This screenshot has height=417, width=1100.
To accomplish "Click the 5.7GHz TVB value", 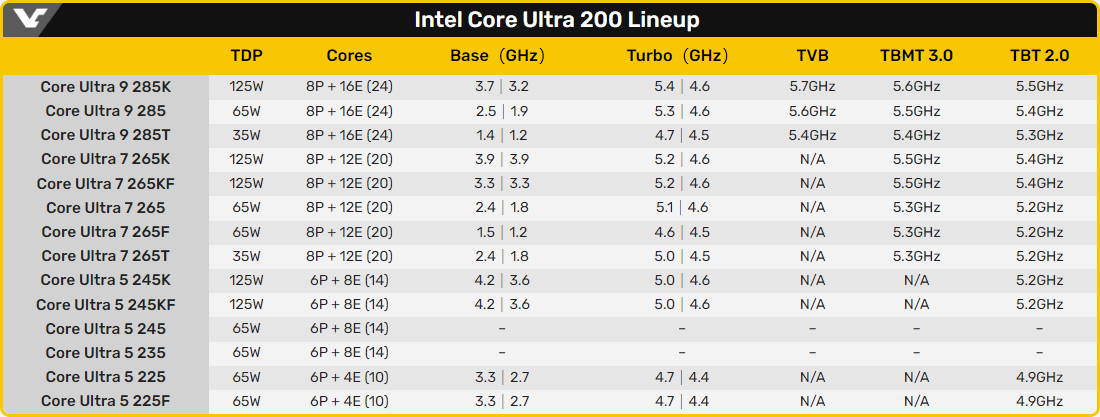I will 812,87.
